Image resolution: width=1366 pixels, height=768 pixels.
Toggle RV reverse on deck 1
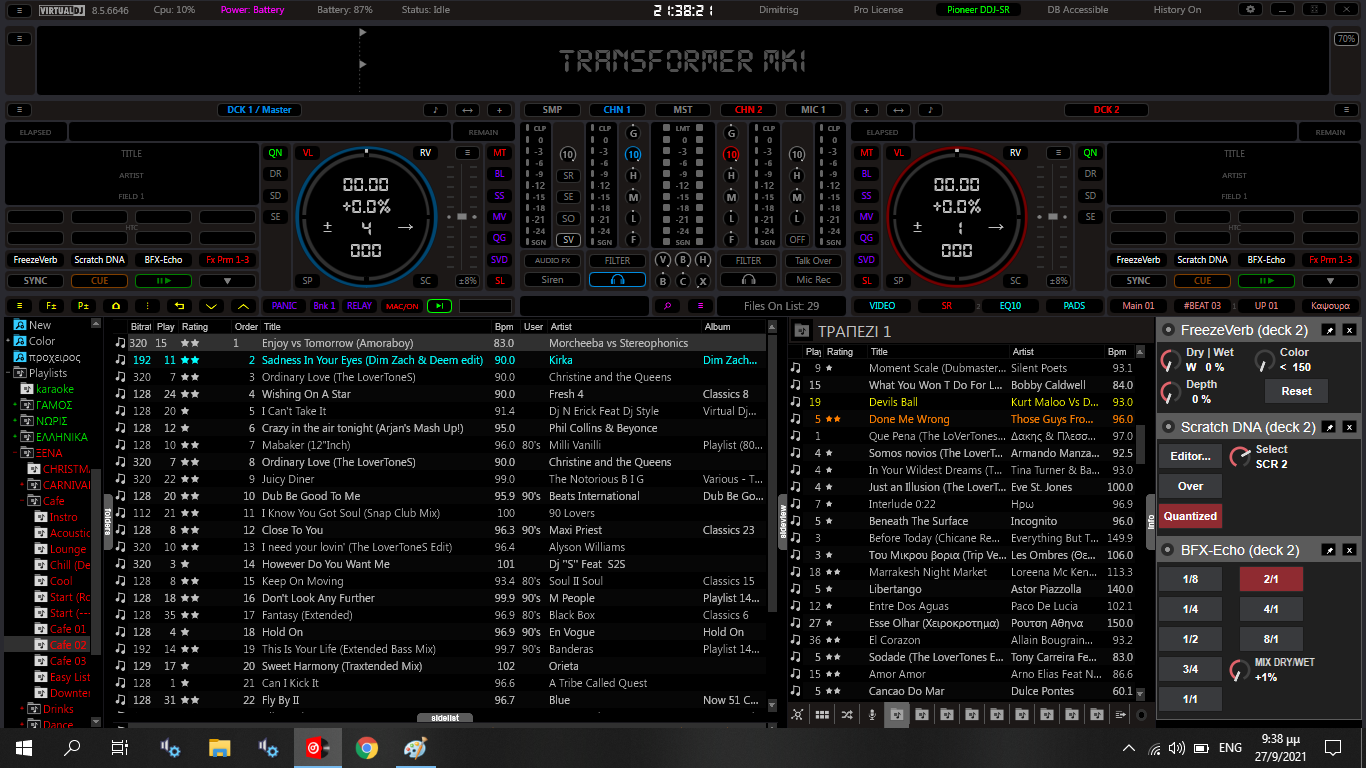pos(425,153)
